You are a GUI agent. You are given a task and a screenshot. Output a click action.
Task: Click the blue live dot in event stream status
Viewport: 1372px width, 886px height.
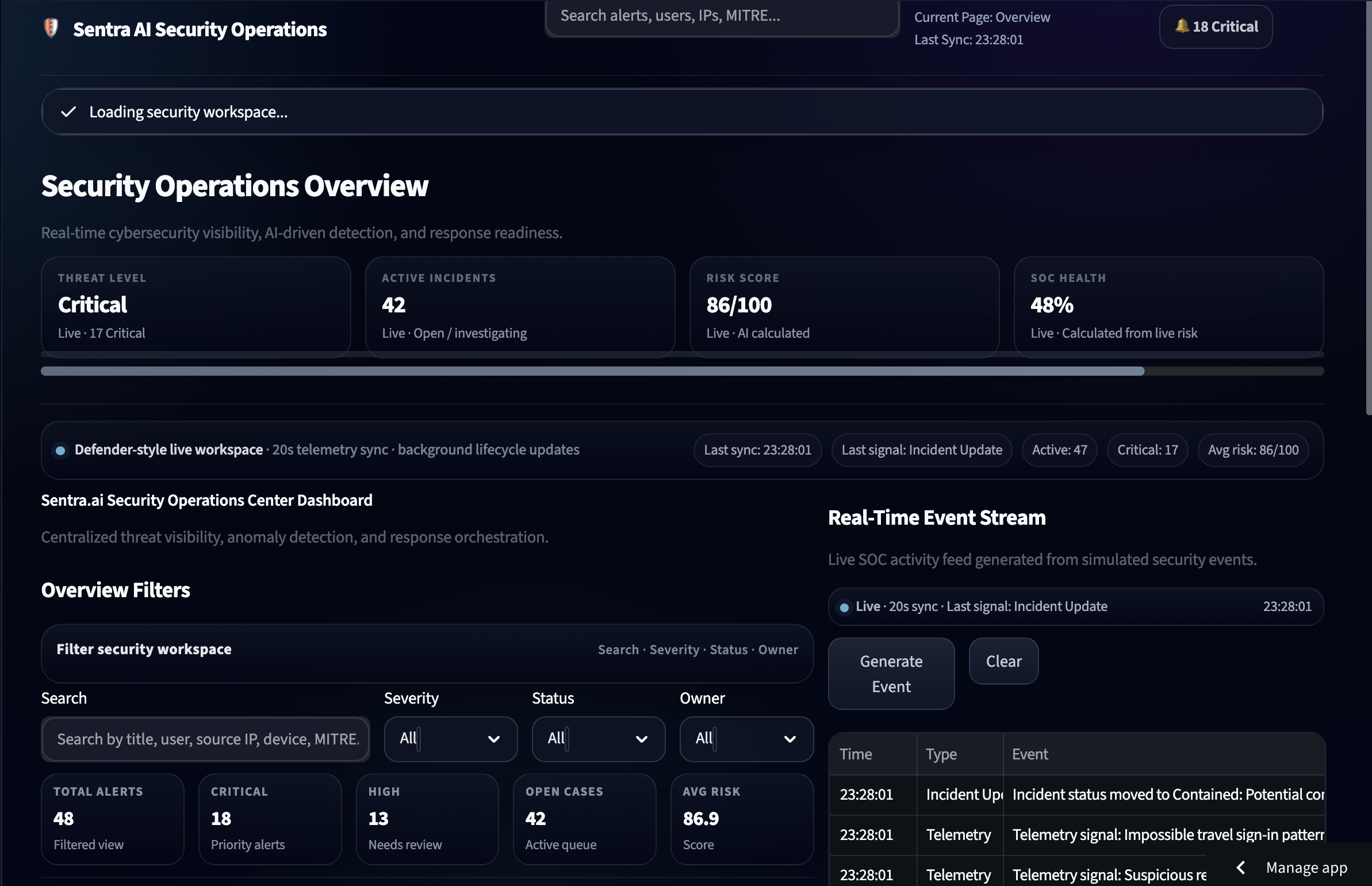click(844, 607)
